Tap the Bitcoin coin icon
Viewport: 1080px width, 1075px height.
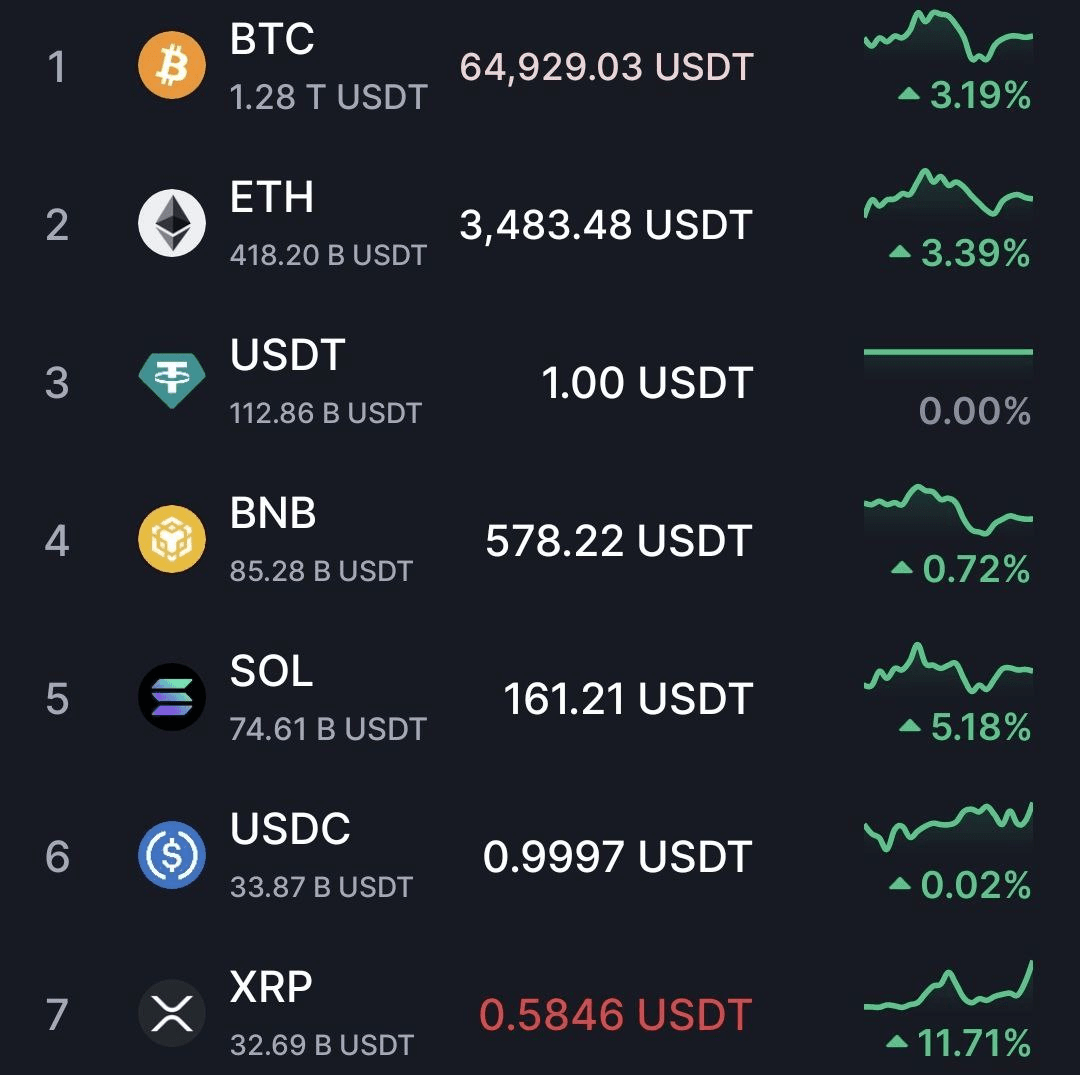point(172,65)
